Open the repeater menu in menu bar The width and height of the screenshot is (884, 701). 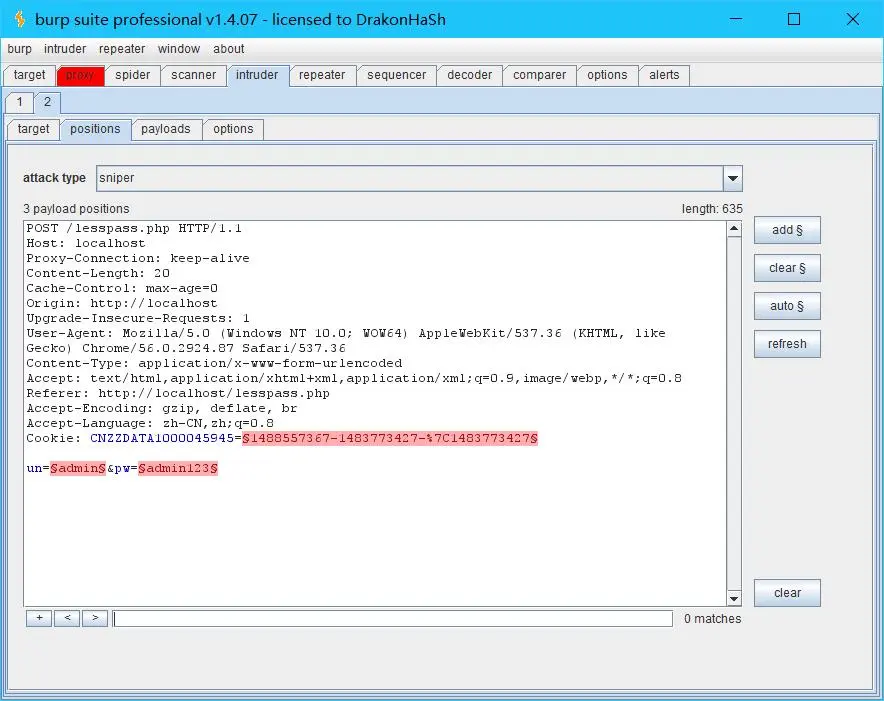122,49
